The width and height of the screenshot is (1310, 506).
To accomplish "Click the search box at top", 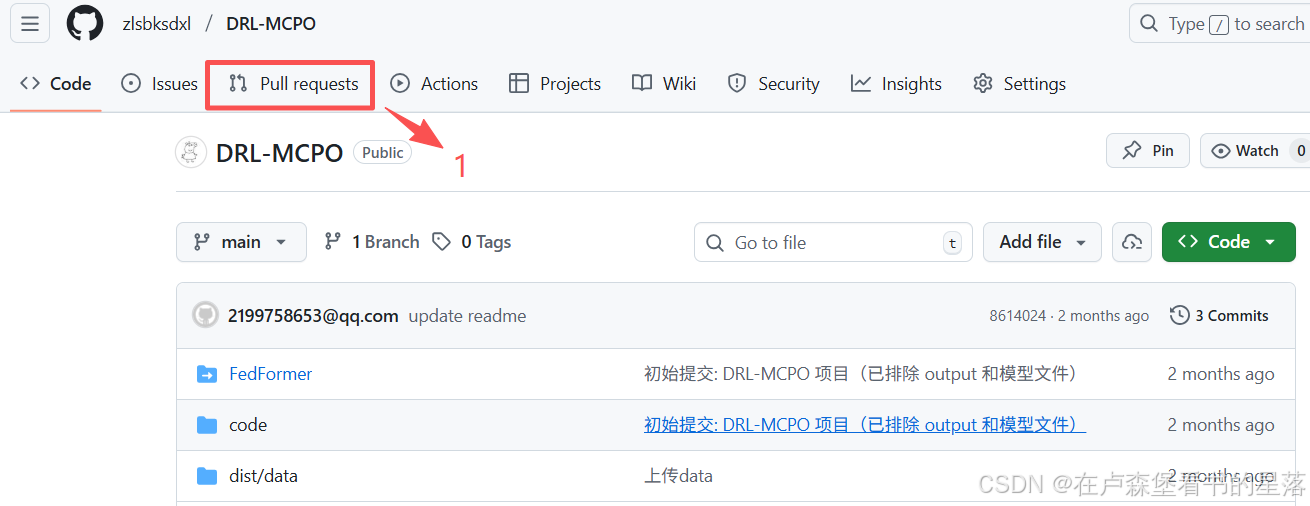I will coord(1219,24).
